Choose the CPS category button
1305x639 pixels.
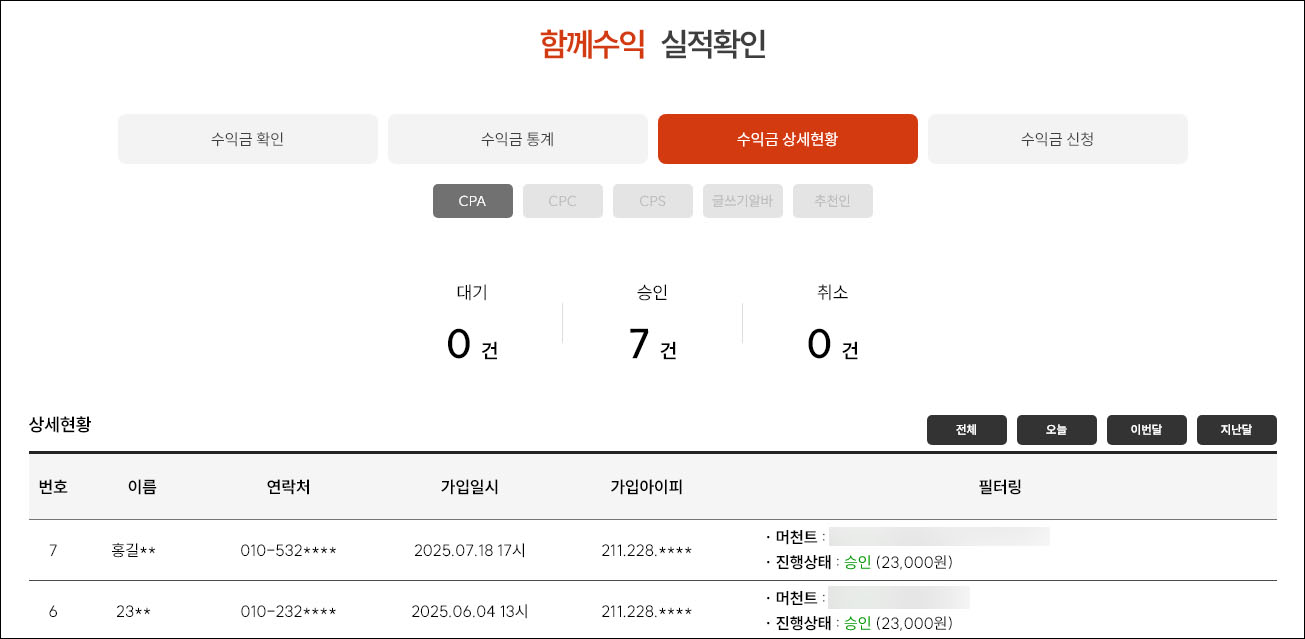pos(652,201)
